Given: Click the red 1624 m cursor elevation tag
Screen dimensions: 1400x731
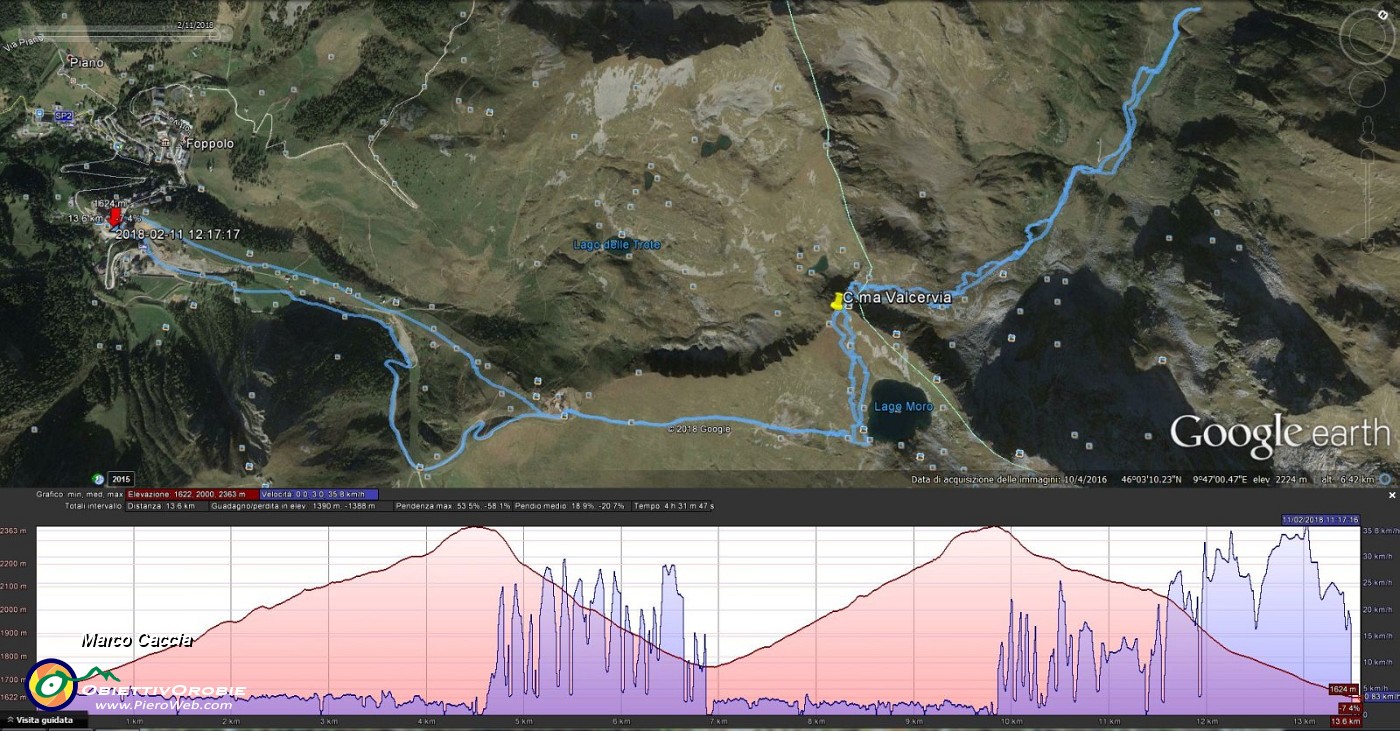Looking at the screenshot, I should click(x=1343, y=689).
